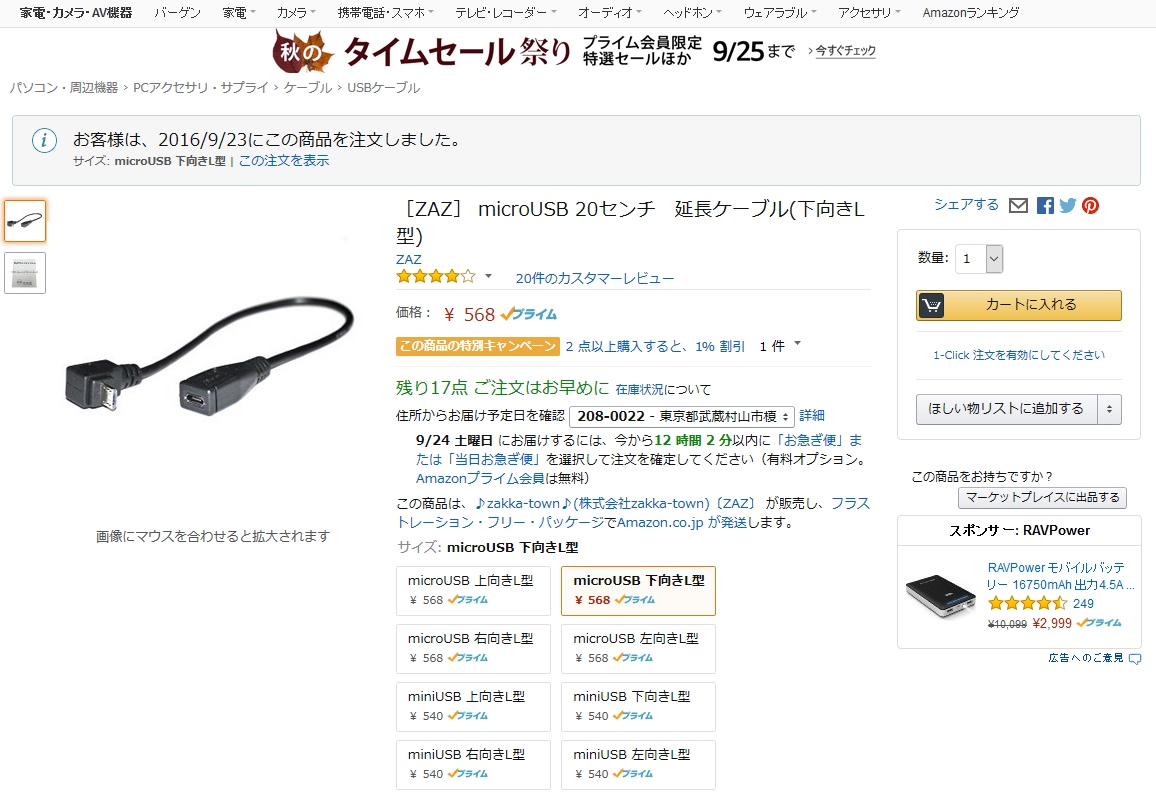Select the second product image thumbnail
This screenshot has width=1156, height=803.
coord(25,273)
